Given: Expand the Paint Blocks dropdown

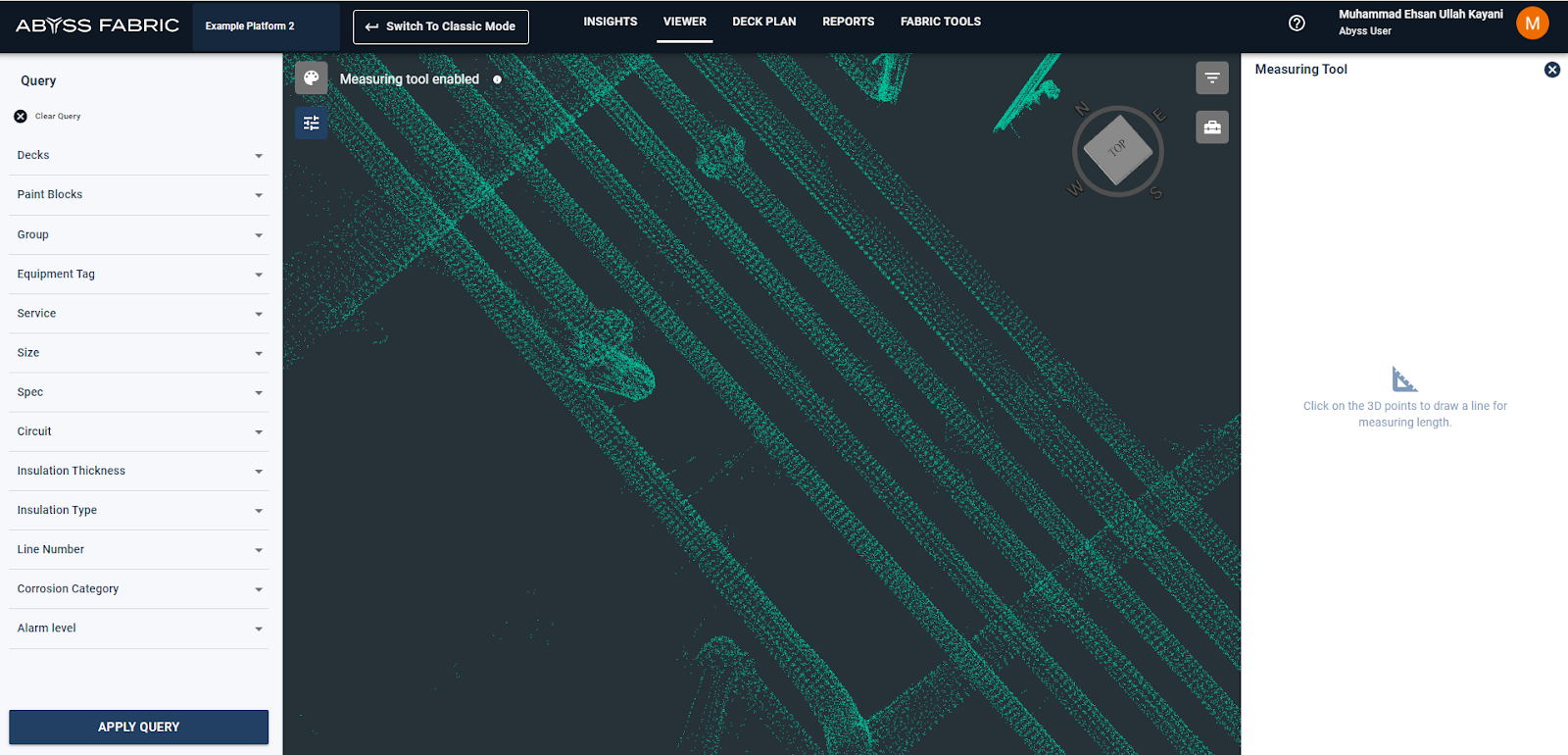Looking at the screenshot, I should pos(138,195).
